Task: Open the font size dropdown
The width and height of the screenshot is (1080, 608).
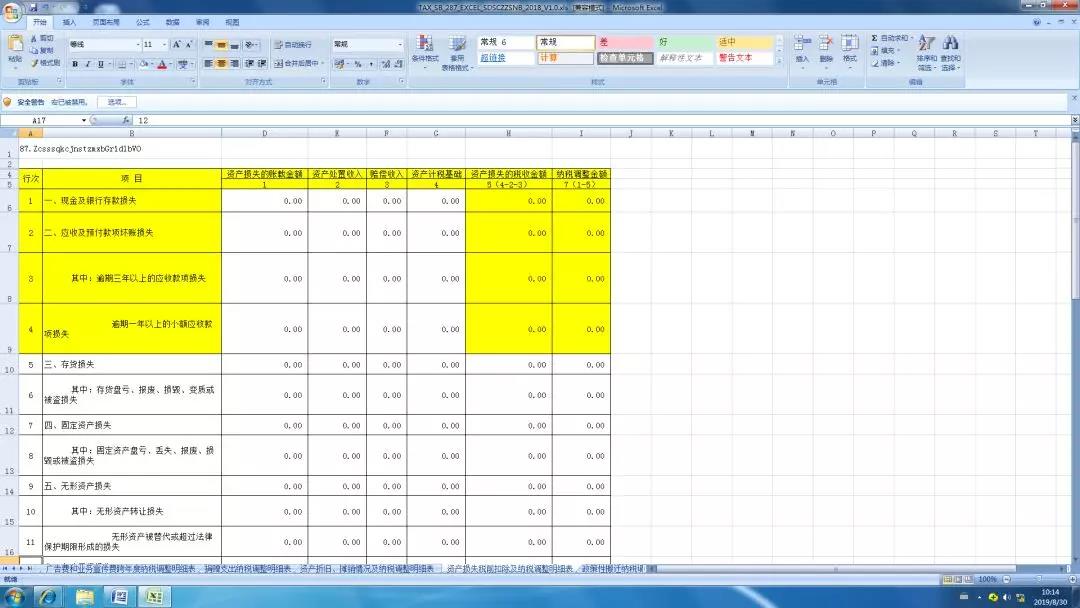Action: pos(164,45)
